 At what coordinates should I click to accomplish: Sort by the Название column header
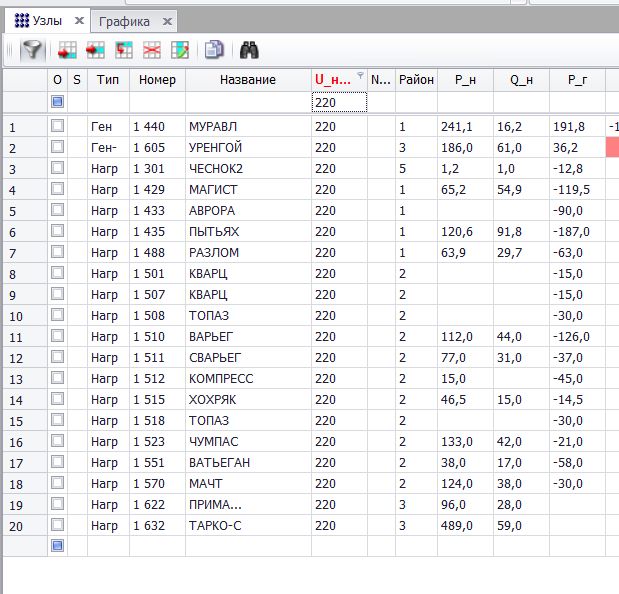(x=247, y=80)
